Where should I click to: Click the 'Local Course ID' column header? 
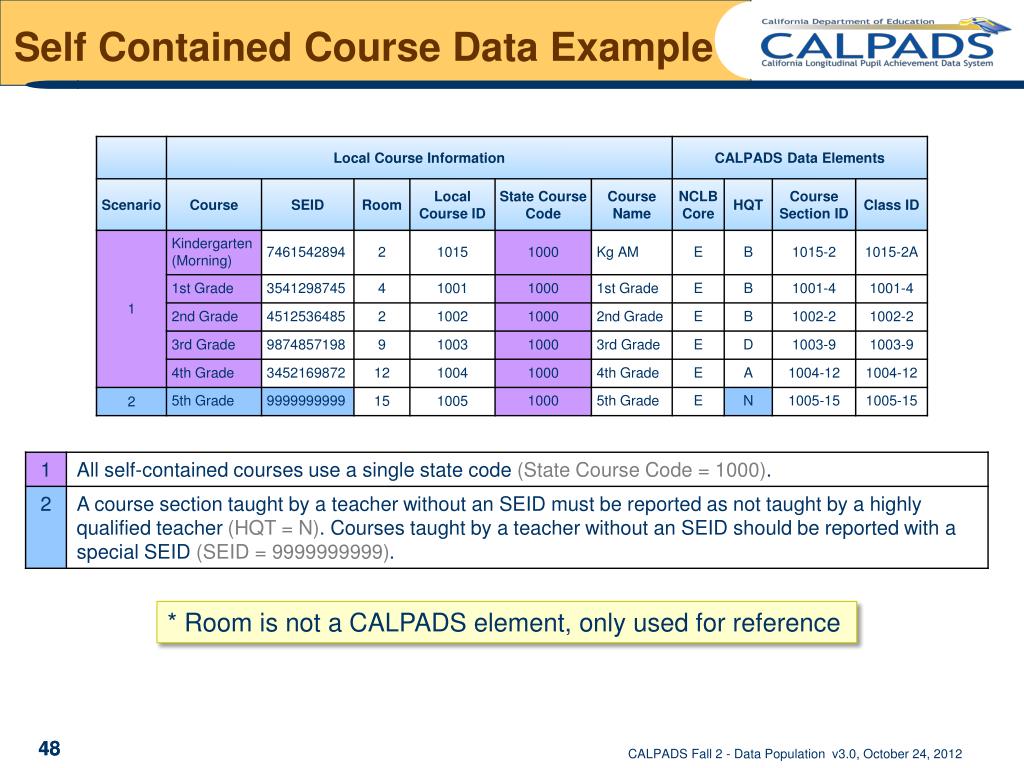452,205
